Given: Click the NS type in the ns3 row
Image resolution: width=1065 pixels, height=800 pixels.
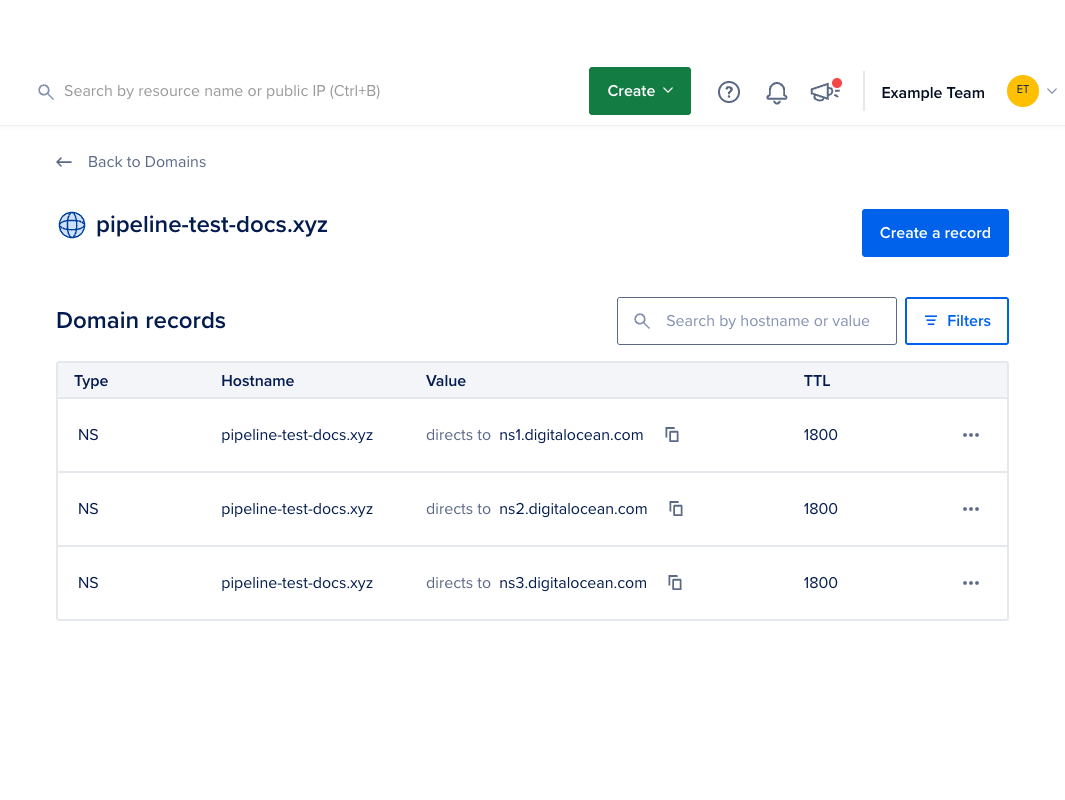Looking at the screenshot, I should click(88, 583).
